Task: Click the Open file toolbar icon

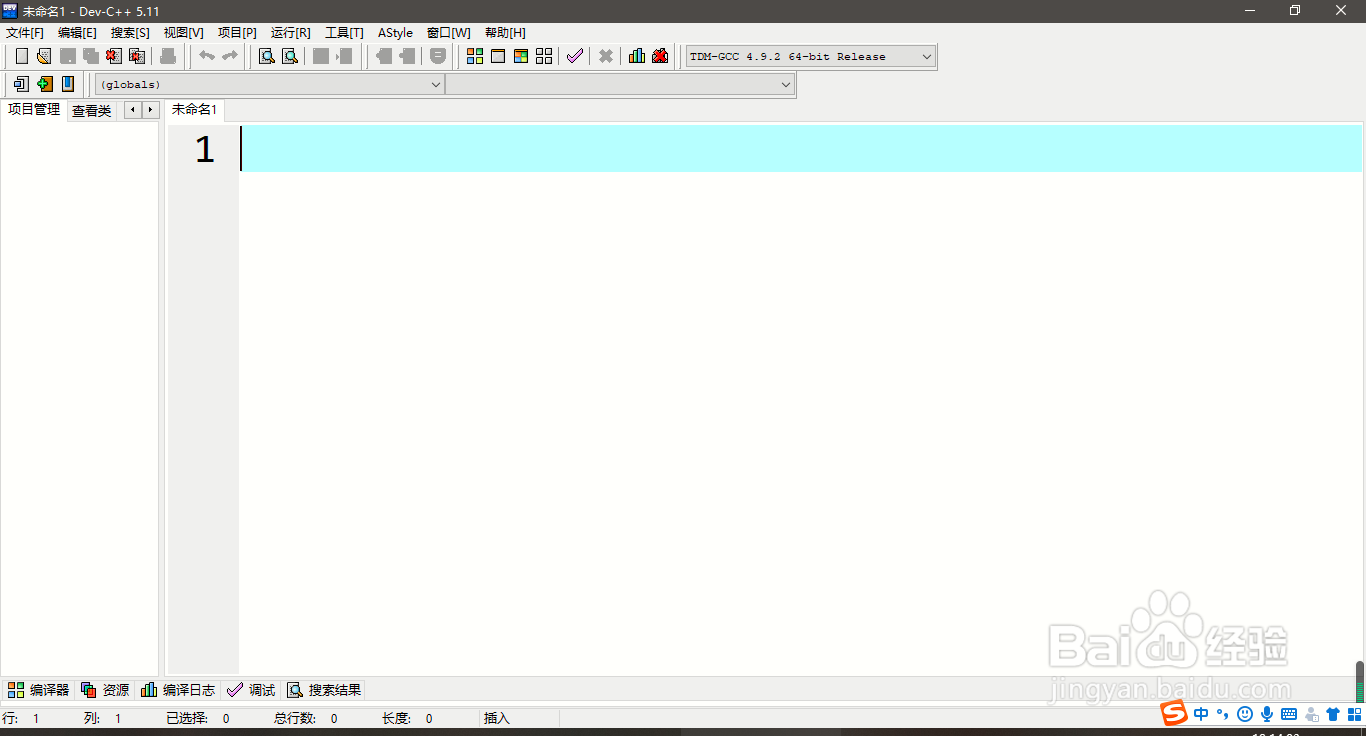Action: [x=44, y=56]
